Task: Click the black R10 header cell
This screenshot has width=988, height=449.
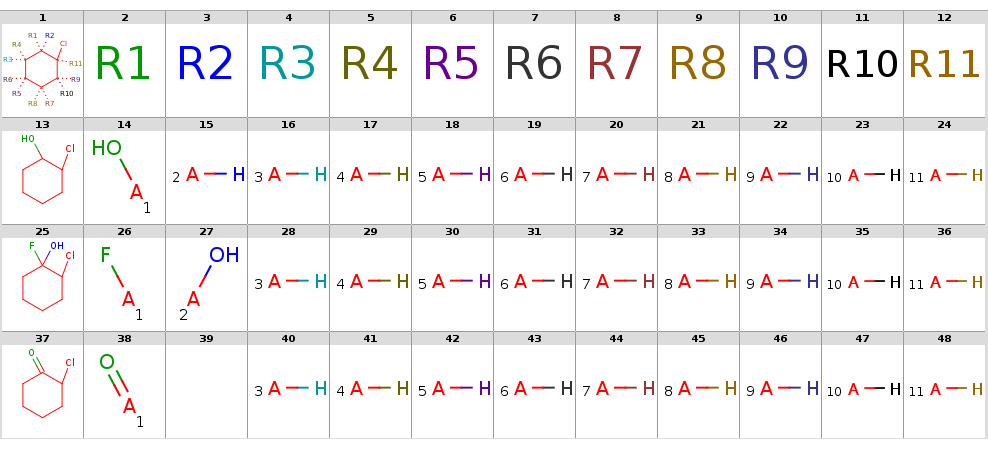Action: point(862,66)
